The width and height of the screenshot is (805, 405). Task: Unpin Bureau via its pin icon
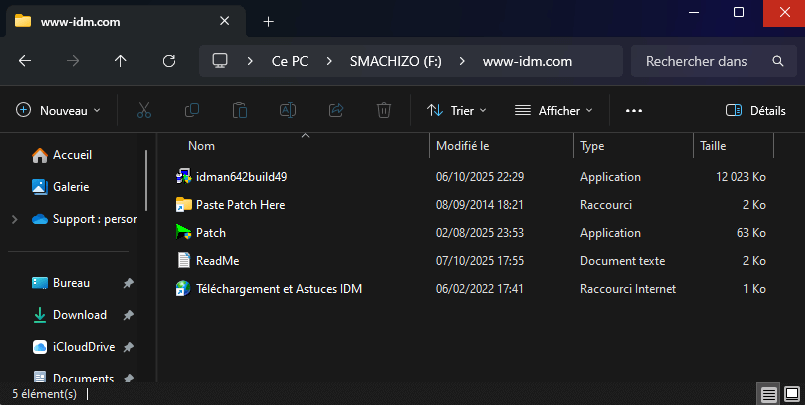pos(128,283)
